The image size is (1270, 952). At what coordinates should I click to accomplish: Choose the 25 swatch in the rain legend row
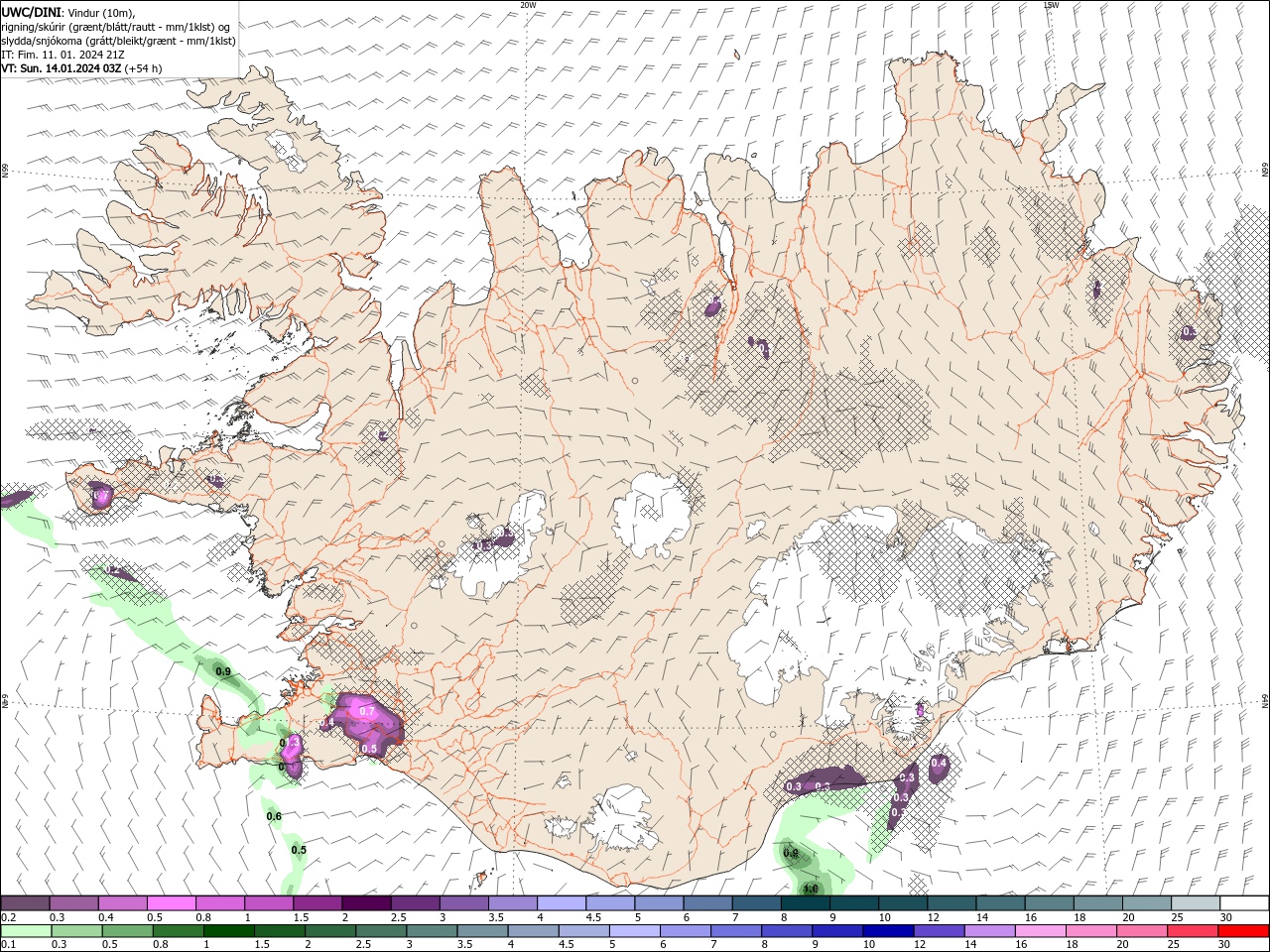point(1192,931)
